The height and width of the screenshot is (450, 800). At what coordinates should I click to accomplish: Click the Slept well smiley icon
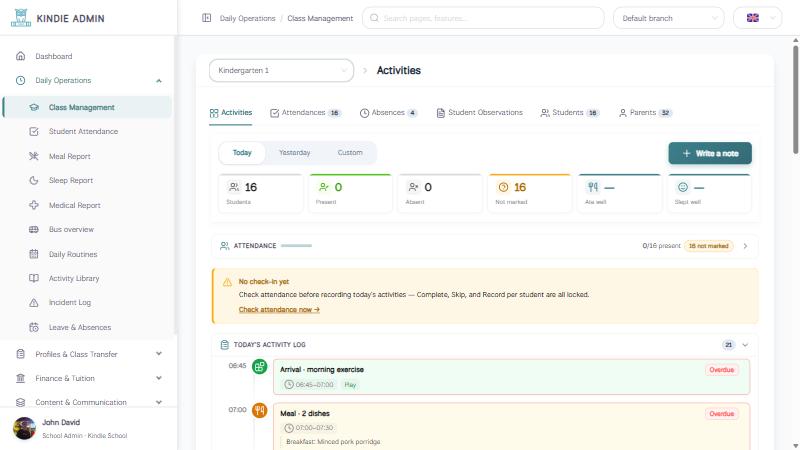pyautogui.click(x=683, y=187)
